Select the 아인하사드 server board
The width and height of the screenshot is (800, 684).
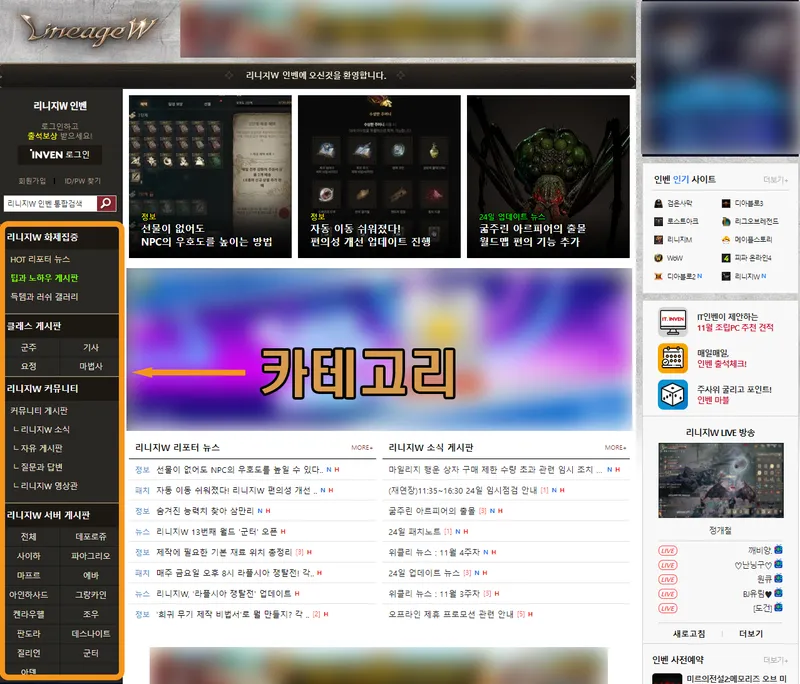[x=29, y=595]
